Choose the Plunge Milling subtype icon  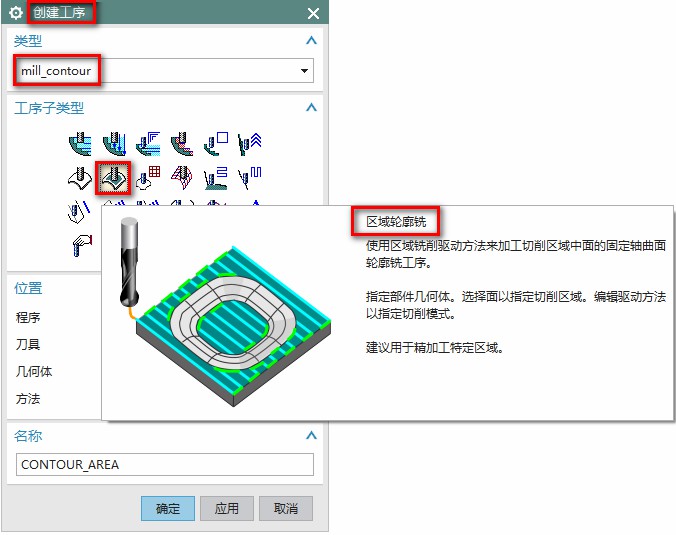114,144
